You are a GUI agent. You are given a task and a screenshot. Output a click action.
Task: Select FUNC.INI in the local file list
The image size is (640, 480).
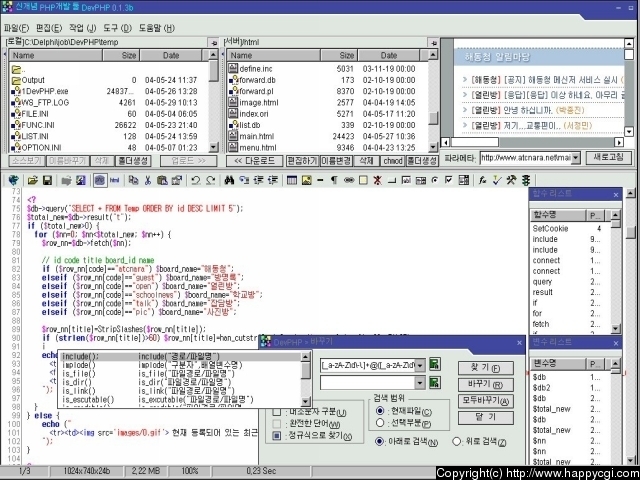(x=109, y=125)
